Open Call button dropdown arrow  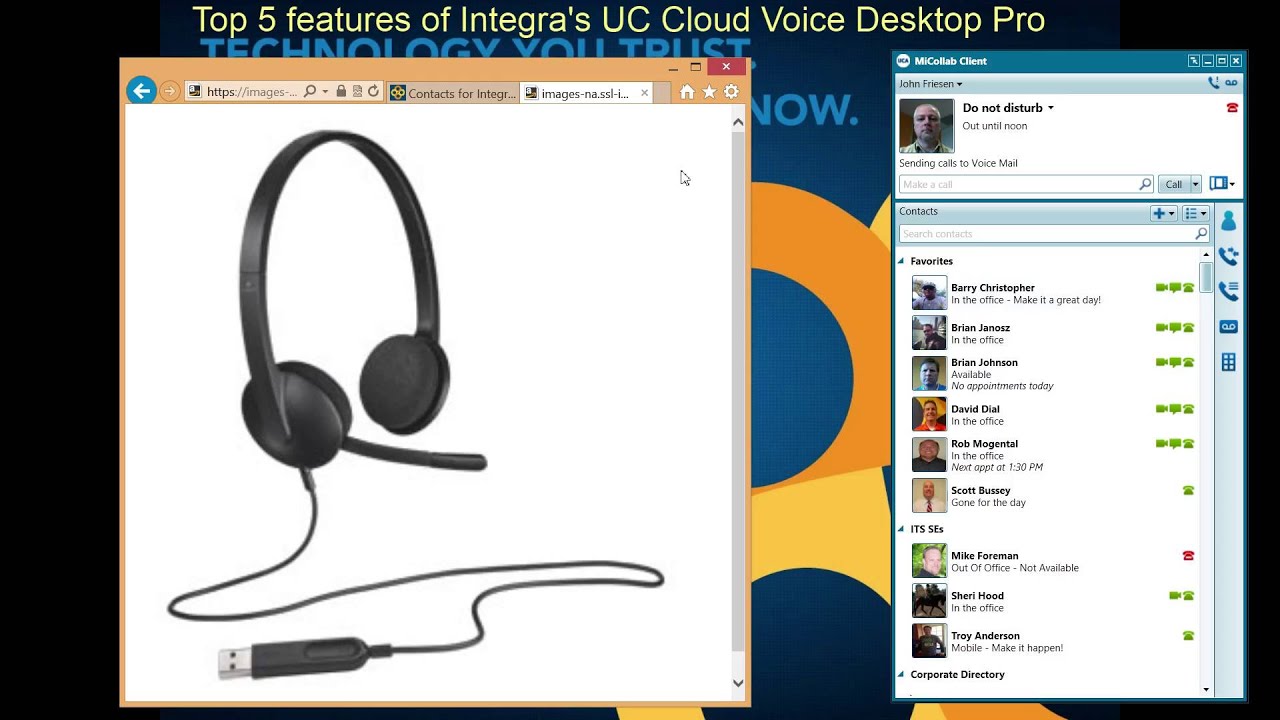(x=1195, y=184)
